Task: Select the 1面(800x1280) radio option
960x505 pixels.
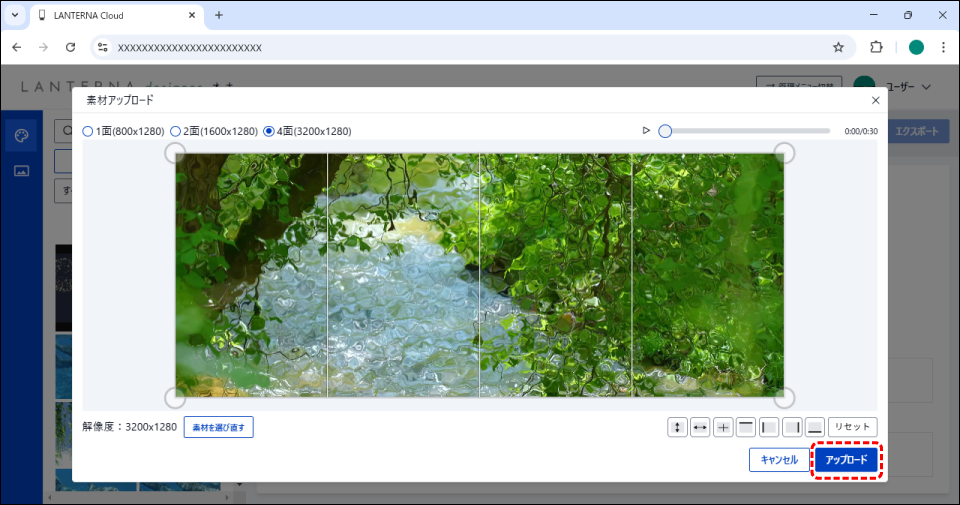Action: coord(87,131)
